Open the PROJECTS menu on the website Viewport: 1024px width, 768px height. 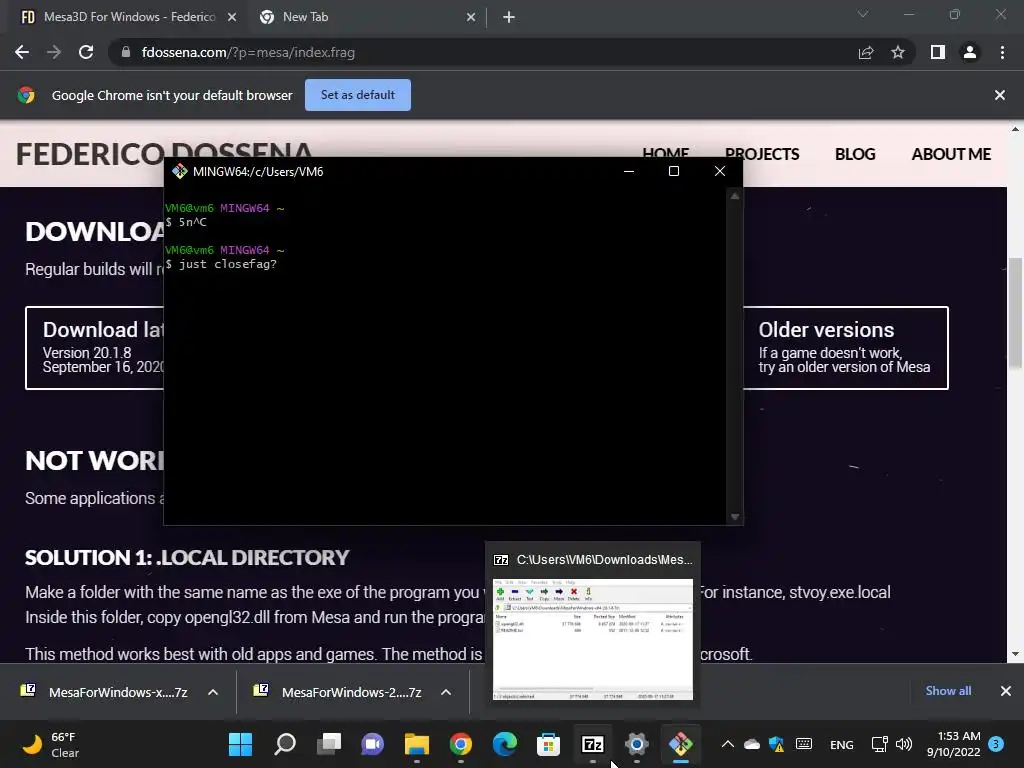click(762, 154)
